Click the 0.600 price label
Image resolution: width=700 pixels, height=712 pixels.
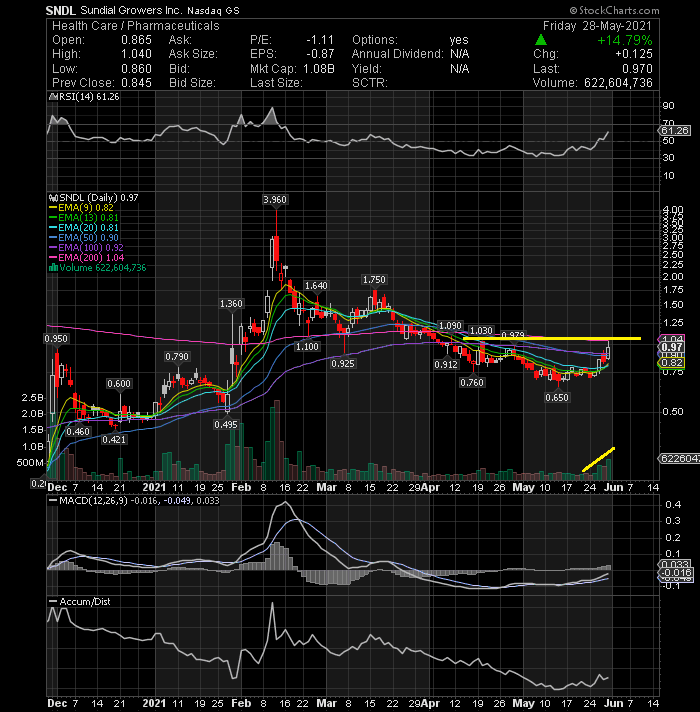[119, 384]
